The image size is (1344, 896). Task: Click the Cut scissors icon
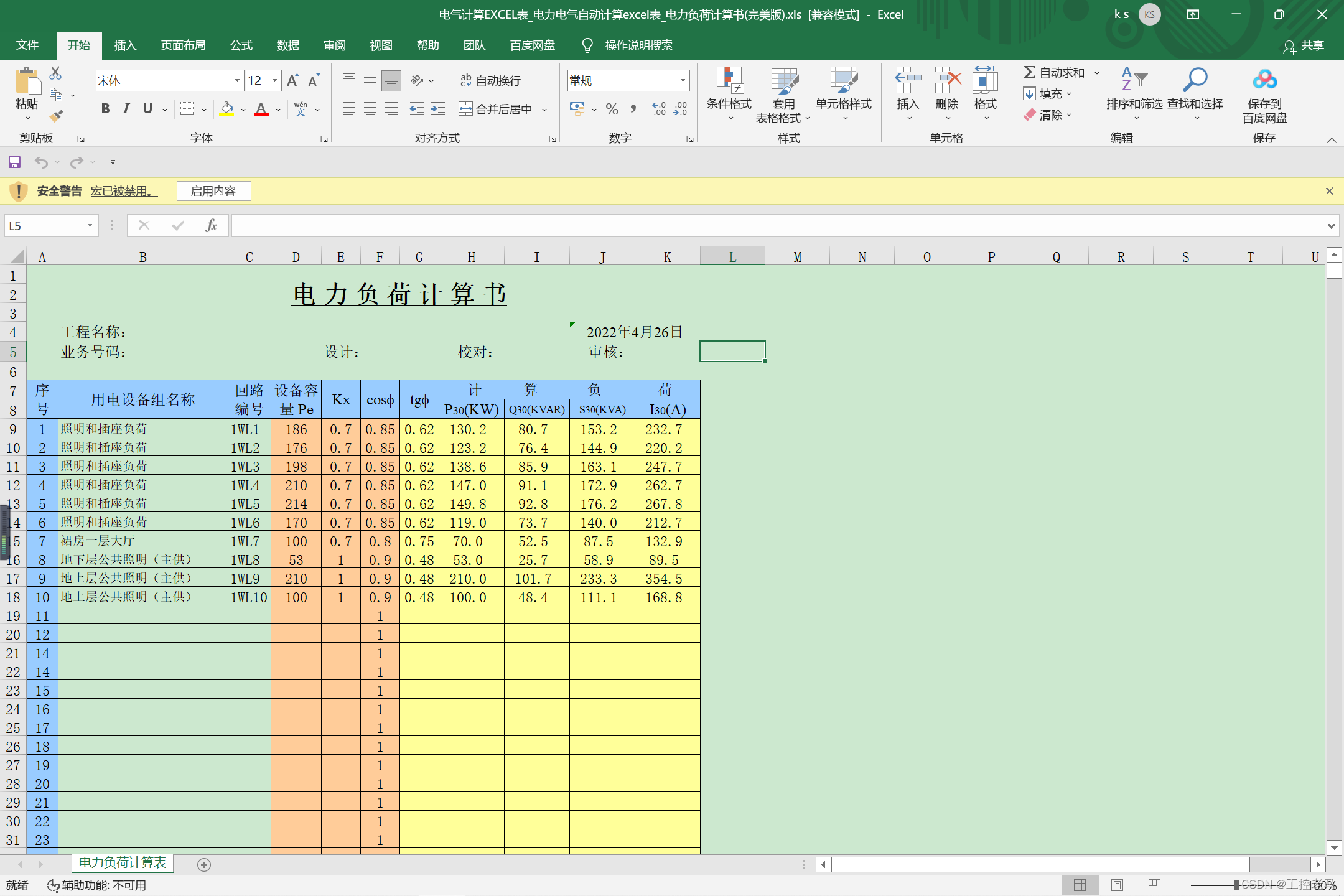[x=55, y=73]
